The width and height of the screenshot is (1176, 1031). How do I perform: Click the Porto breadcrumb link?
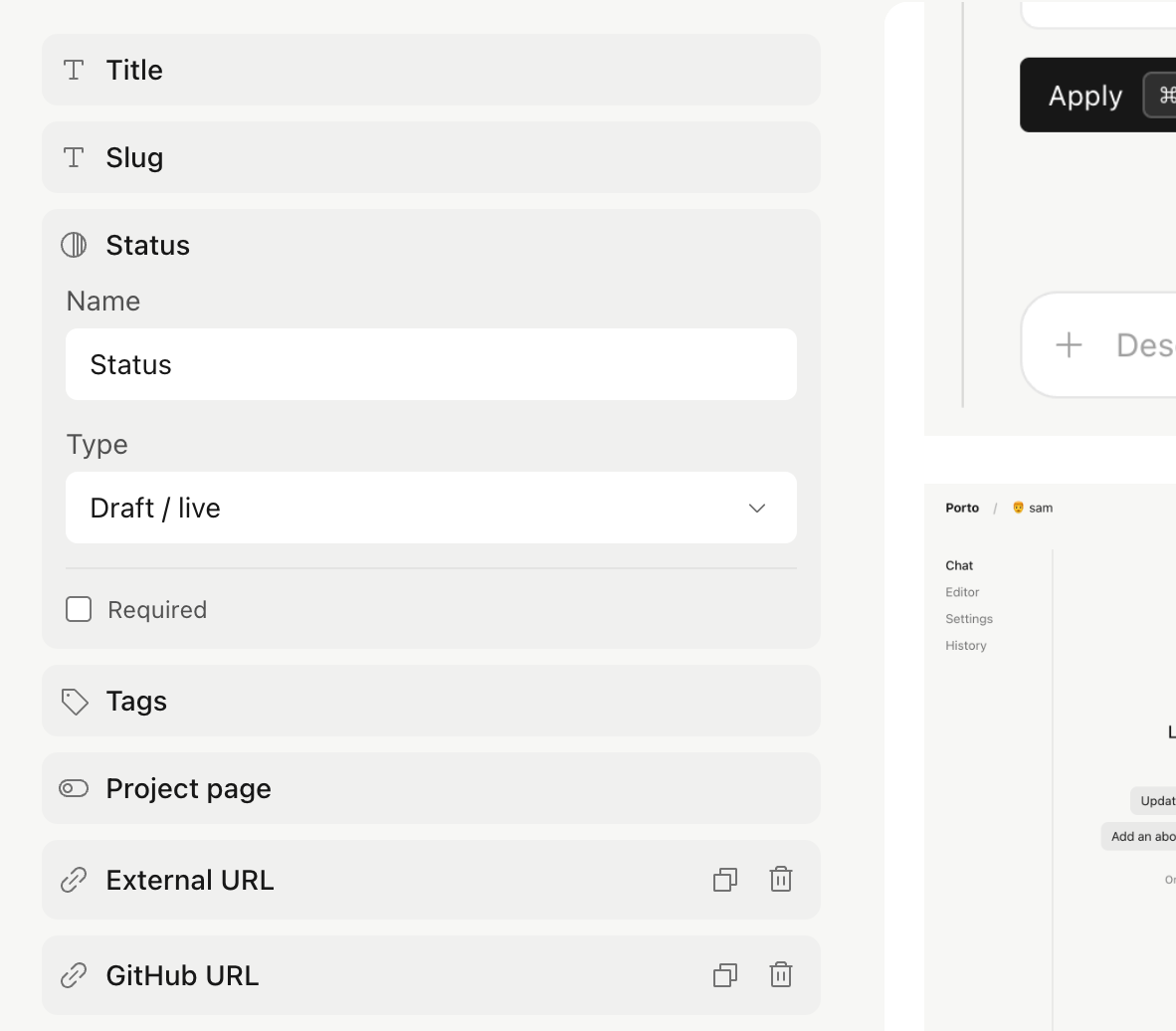tap(962, 508)
